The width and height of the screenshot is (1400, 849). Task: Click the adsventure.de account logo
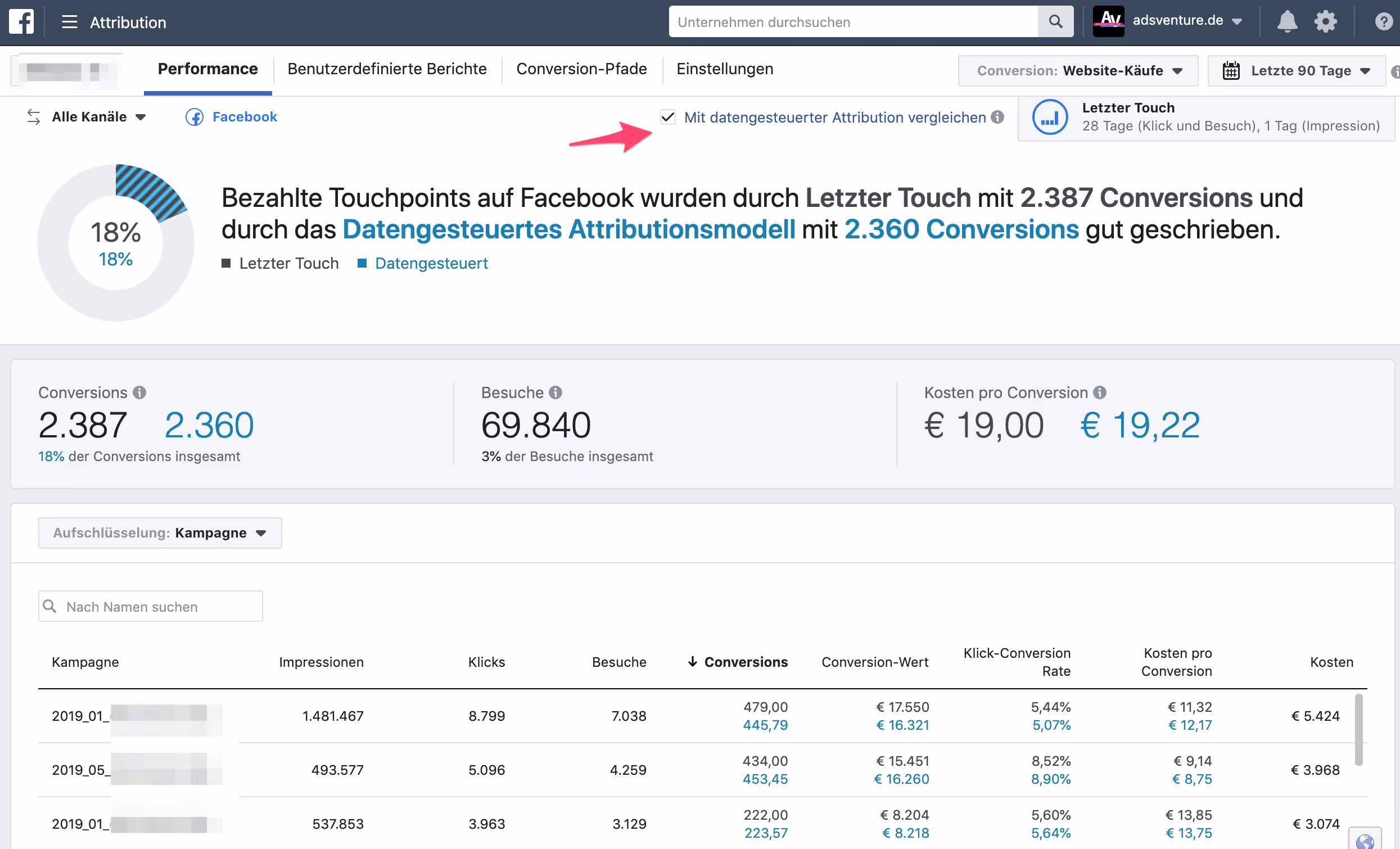(x=1108, y=21)
